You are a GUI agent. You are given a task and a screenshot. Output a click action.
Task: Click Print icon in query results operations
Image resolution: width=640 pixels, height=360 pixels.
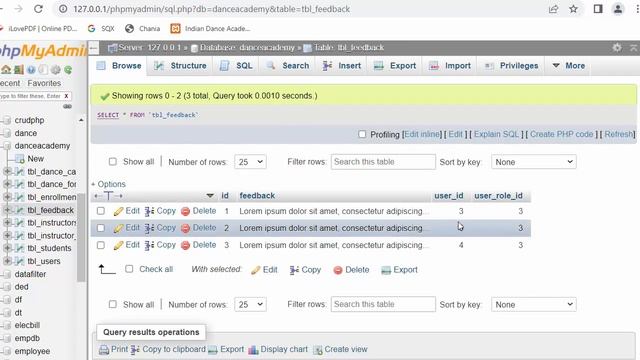coord(104,350)
